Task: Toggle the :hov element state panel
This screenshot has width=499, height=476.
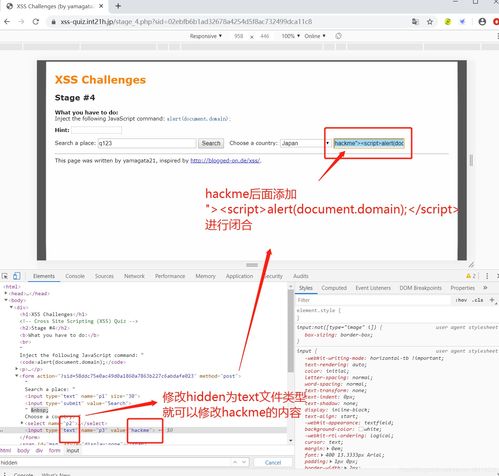Action: 461,300
